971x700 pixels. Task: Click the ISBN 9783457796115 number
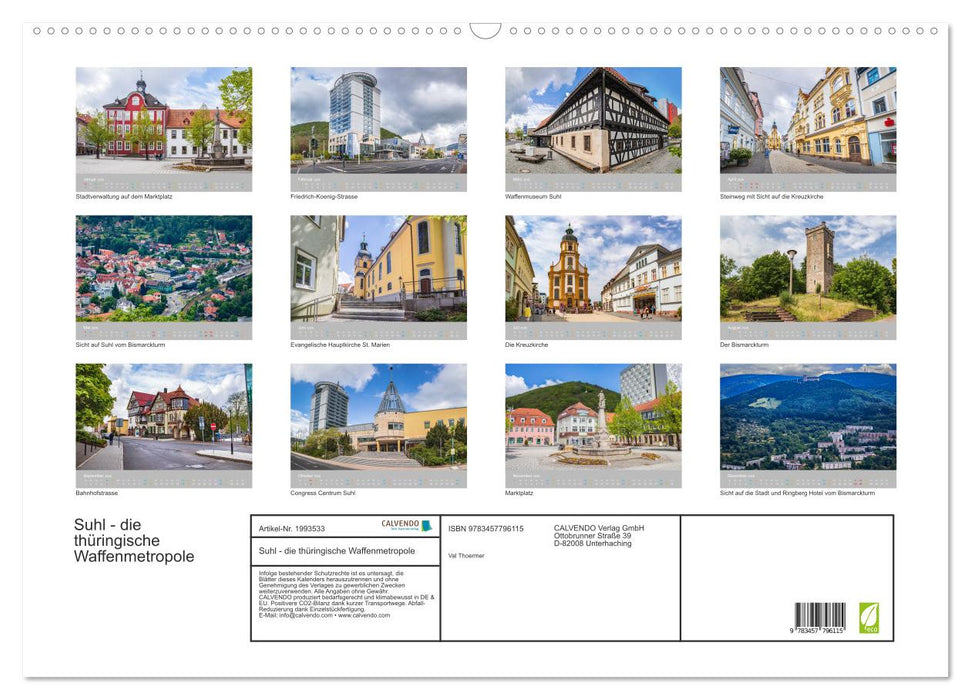(486, 528)
